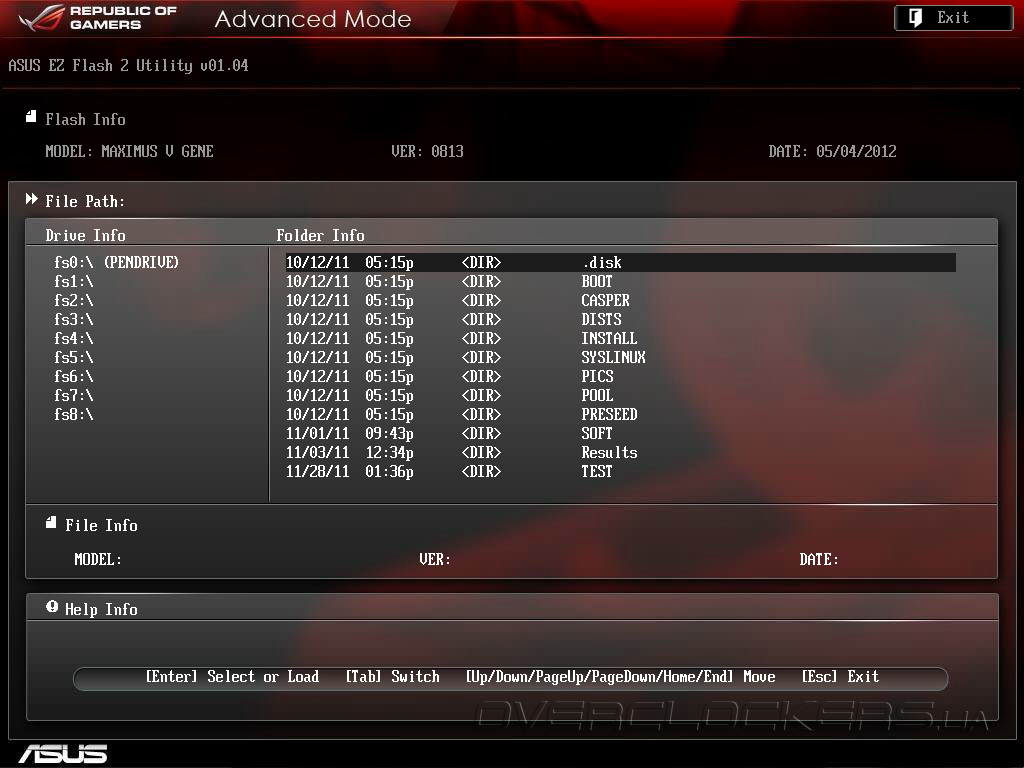
Task: Click the File Path double-arrow icon
Action: click(x=31, y=199)
